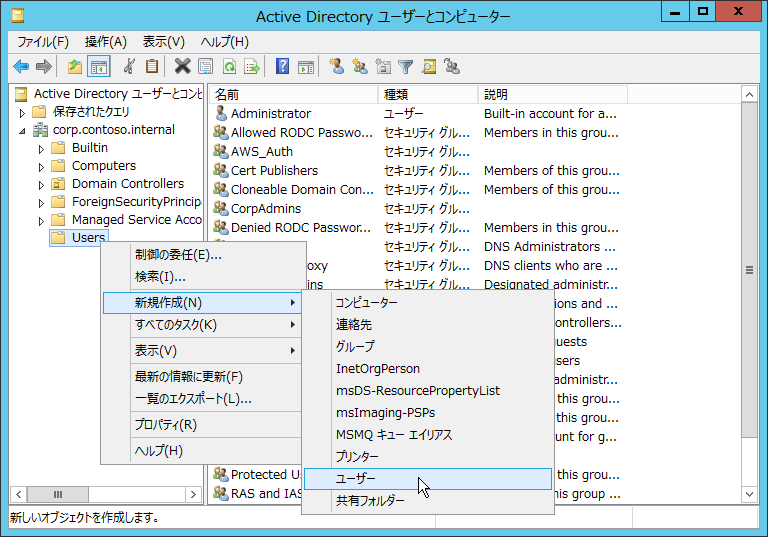Click the list vertical scrollbar thumb
The width and height of the screenshot is (768, 537).
click(749, 269)
